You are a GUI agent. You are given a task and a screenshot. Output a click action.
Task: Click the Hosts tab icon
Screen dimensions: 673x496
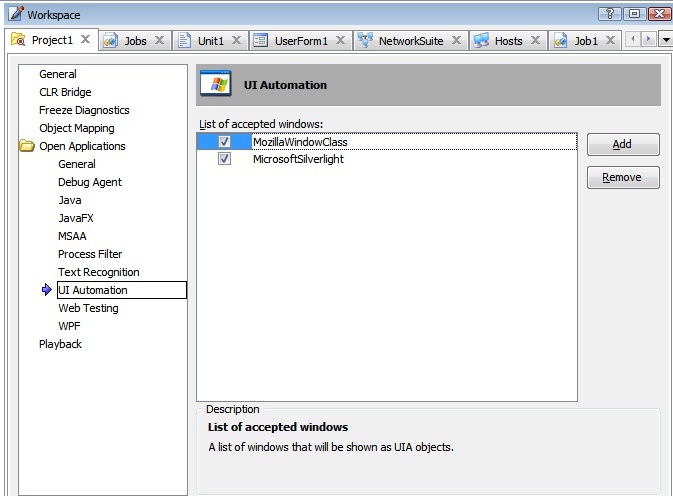point(481,41)
